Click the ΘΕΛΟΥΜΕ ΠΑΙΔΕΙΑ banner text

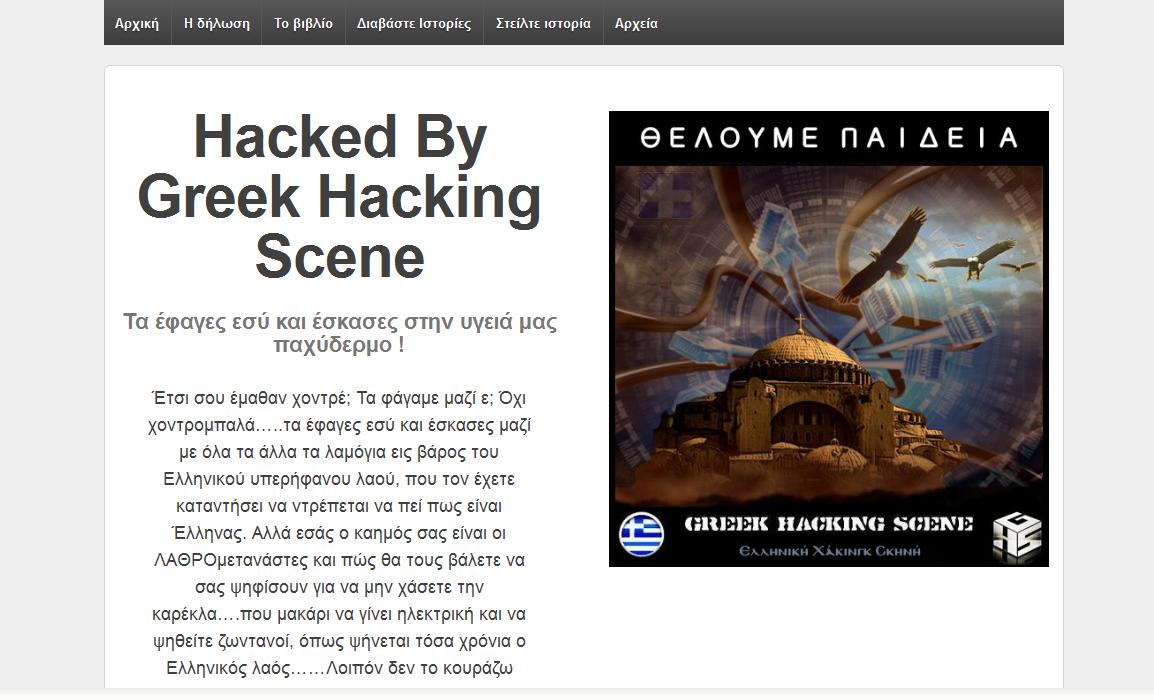pyautogui.click(x=829, y=138)
